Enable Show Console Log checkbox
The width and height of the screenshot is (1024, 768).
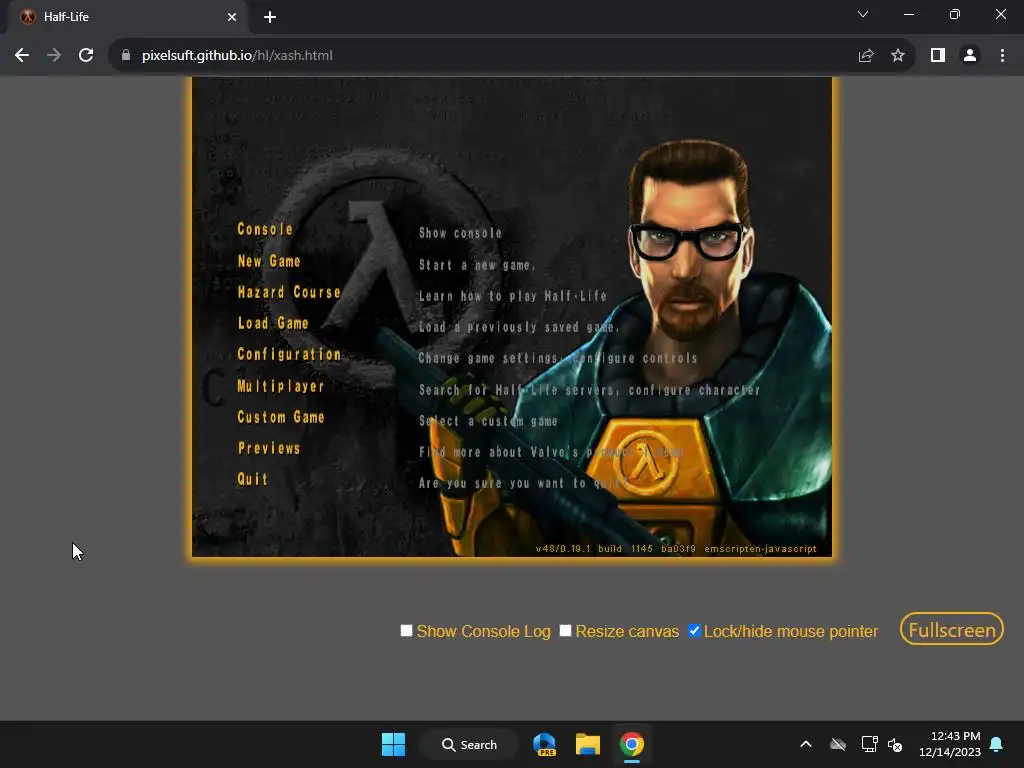coord(406,630)
